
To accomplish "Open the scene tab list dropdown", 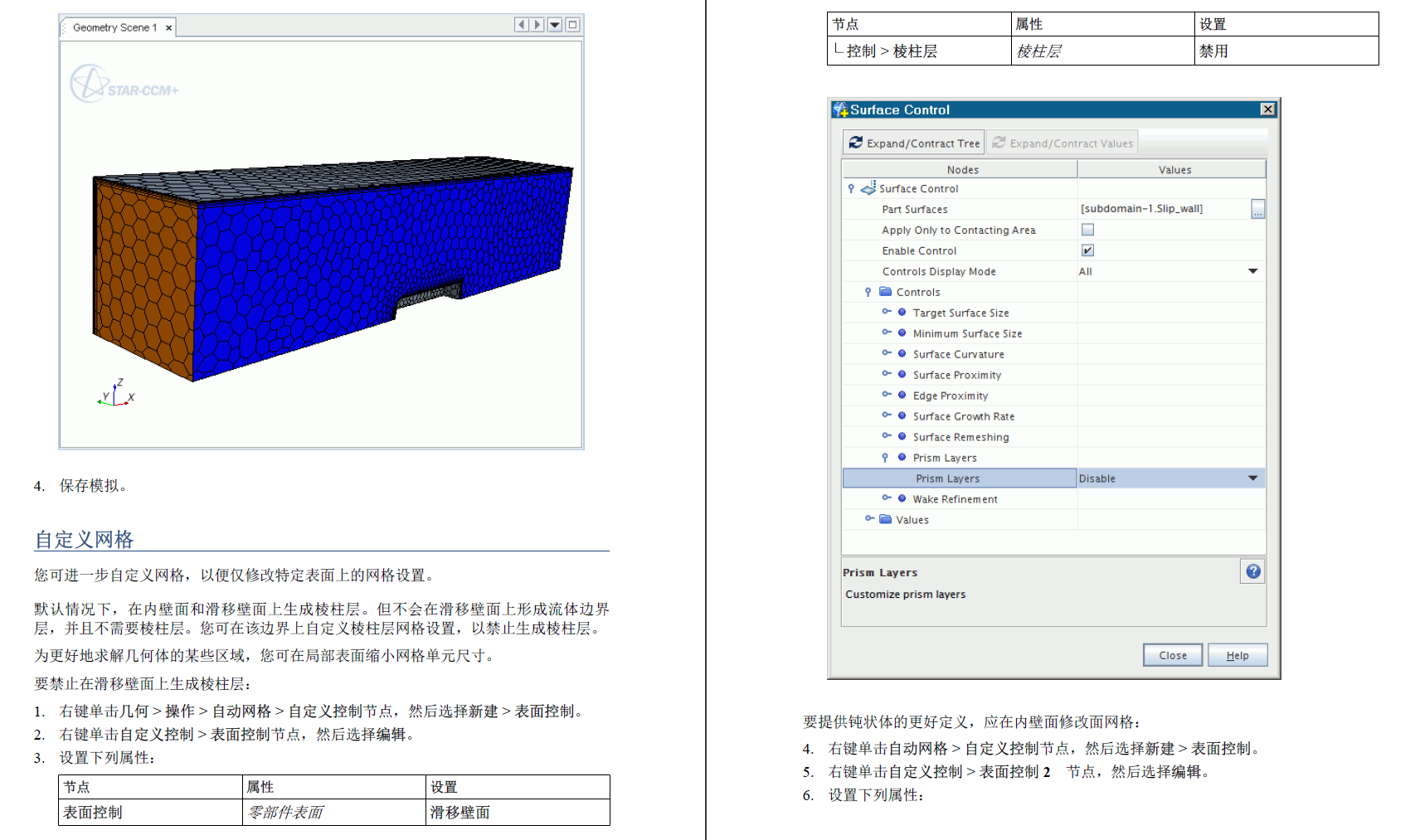I will pos(555,25).
